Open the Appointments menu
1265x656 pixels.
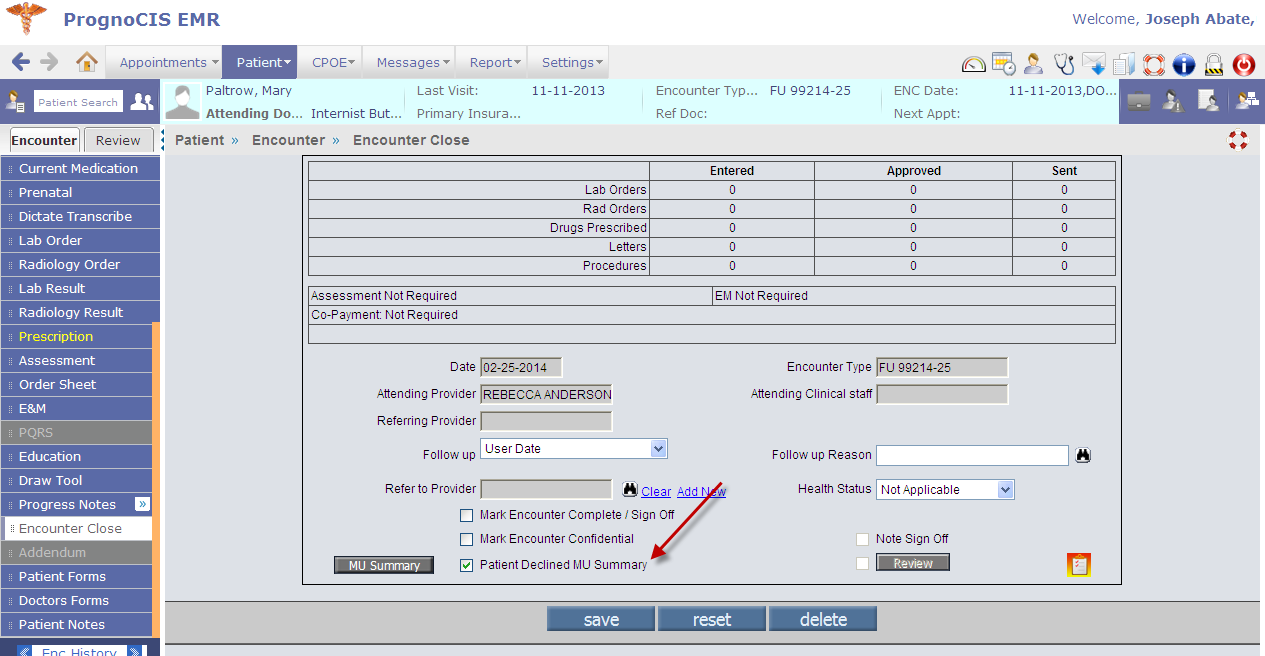pyautogui.click(x=169, y=62)
